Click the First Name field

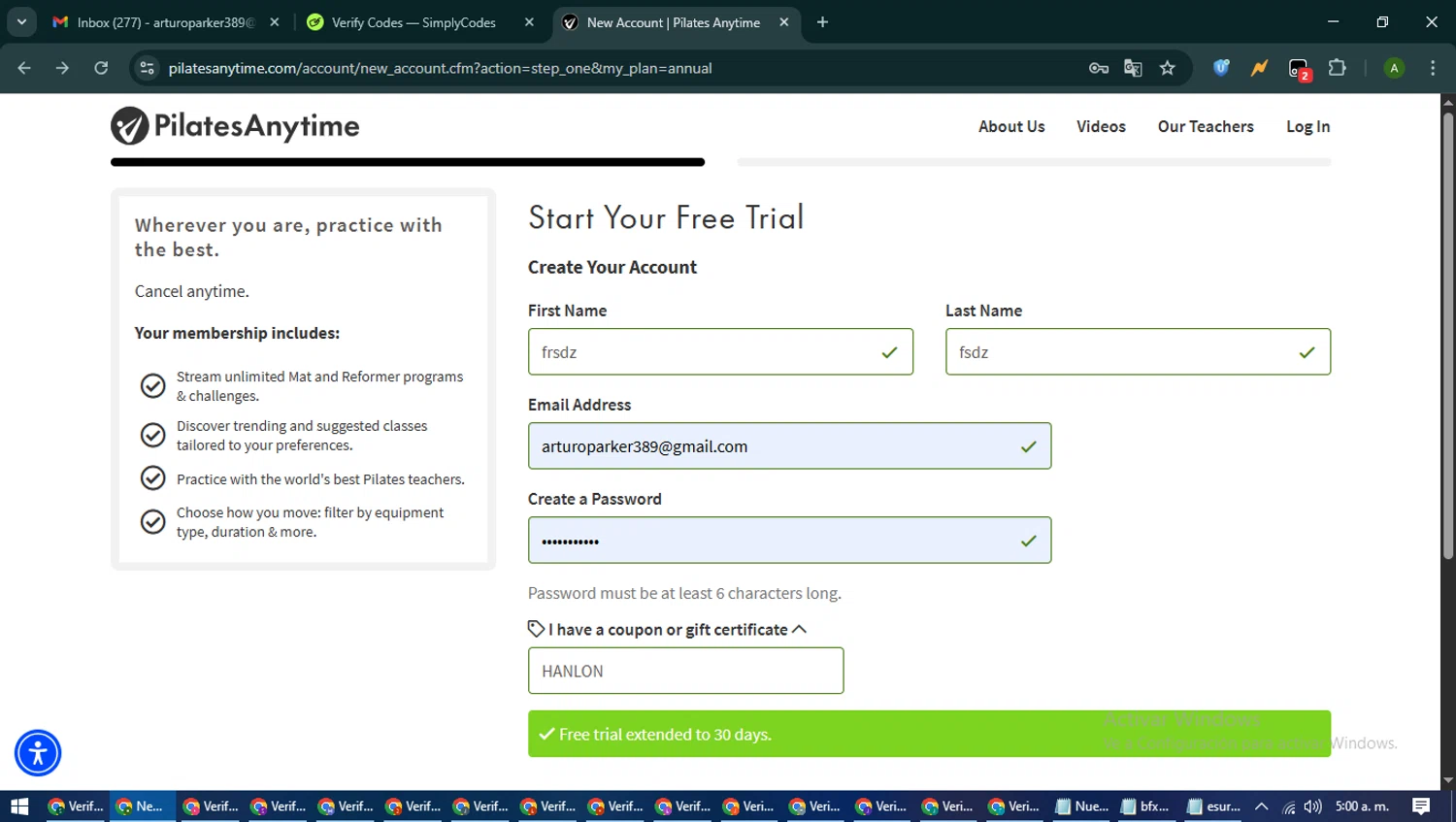click(720, 351)
